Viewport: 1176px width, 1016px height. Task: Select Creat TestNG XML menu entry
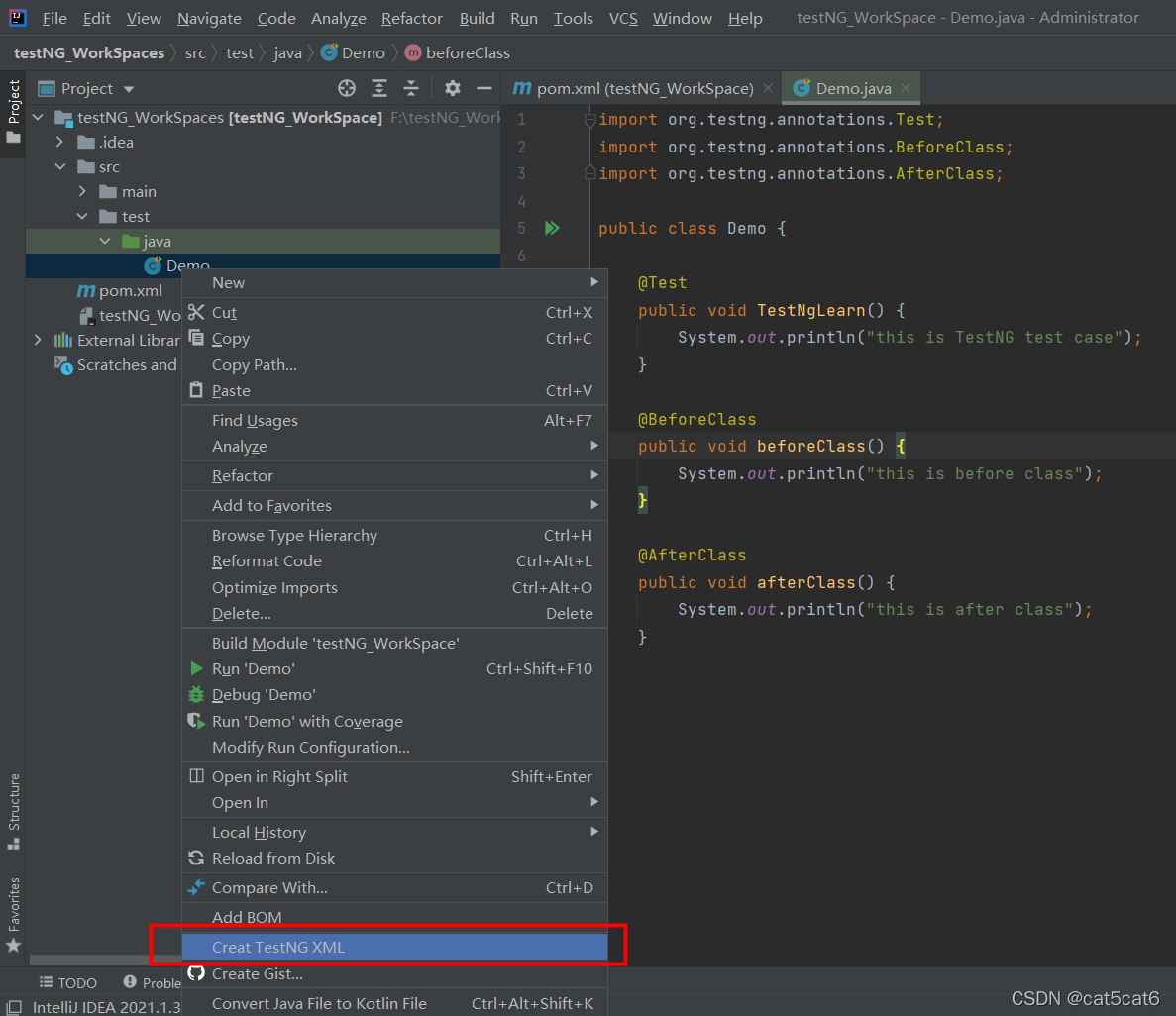[x=394, y=947]
